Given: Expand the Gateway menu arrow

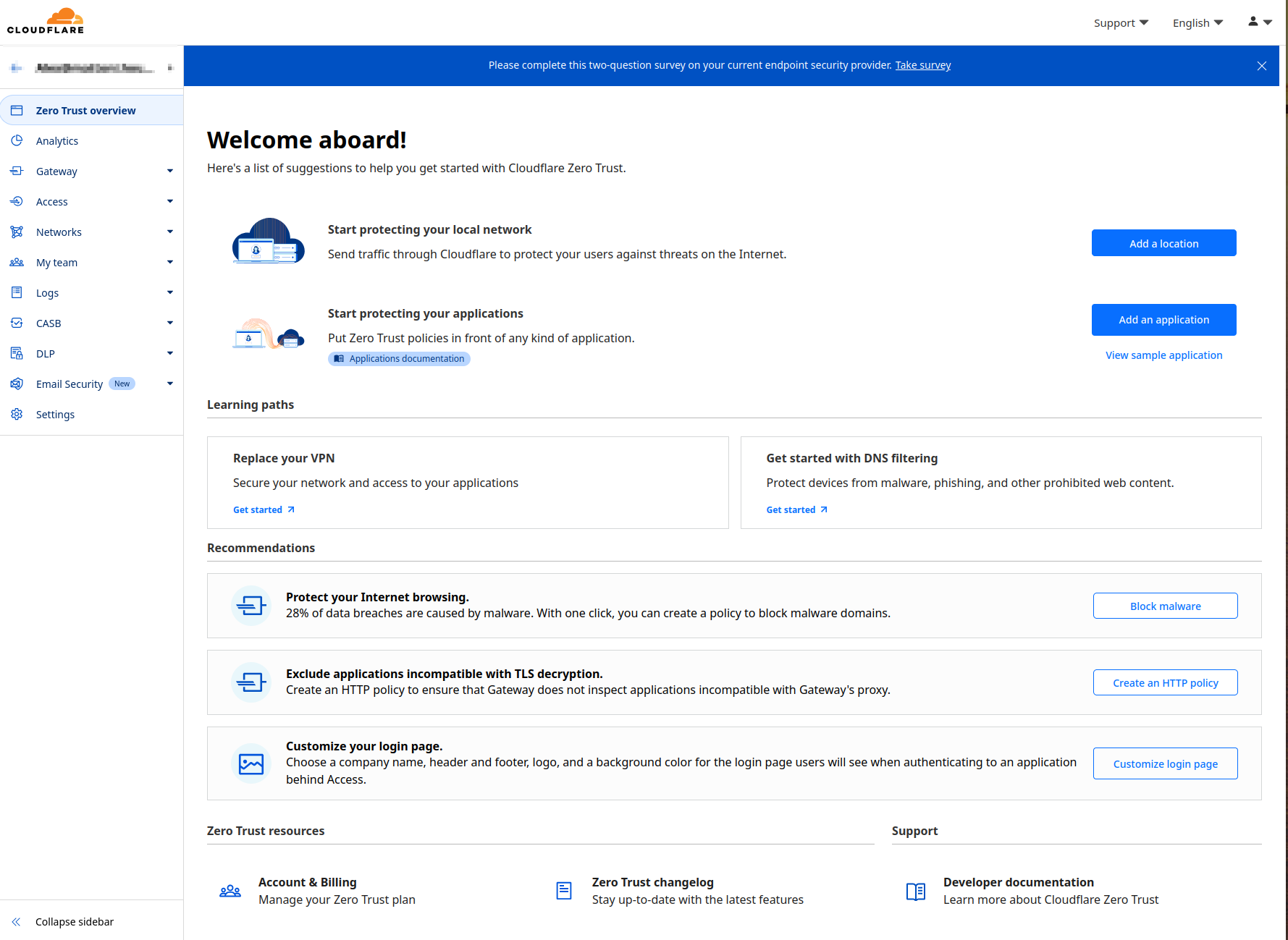Looking at the screenshot, I should 170,172.
